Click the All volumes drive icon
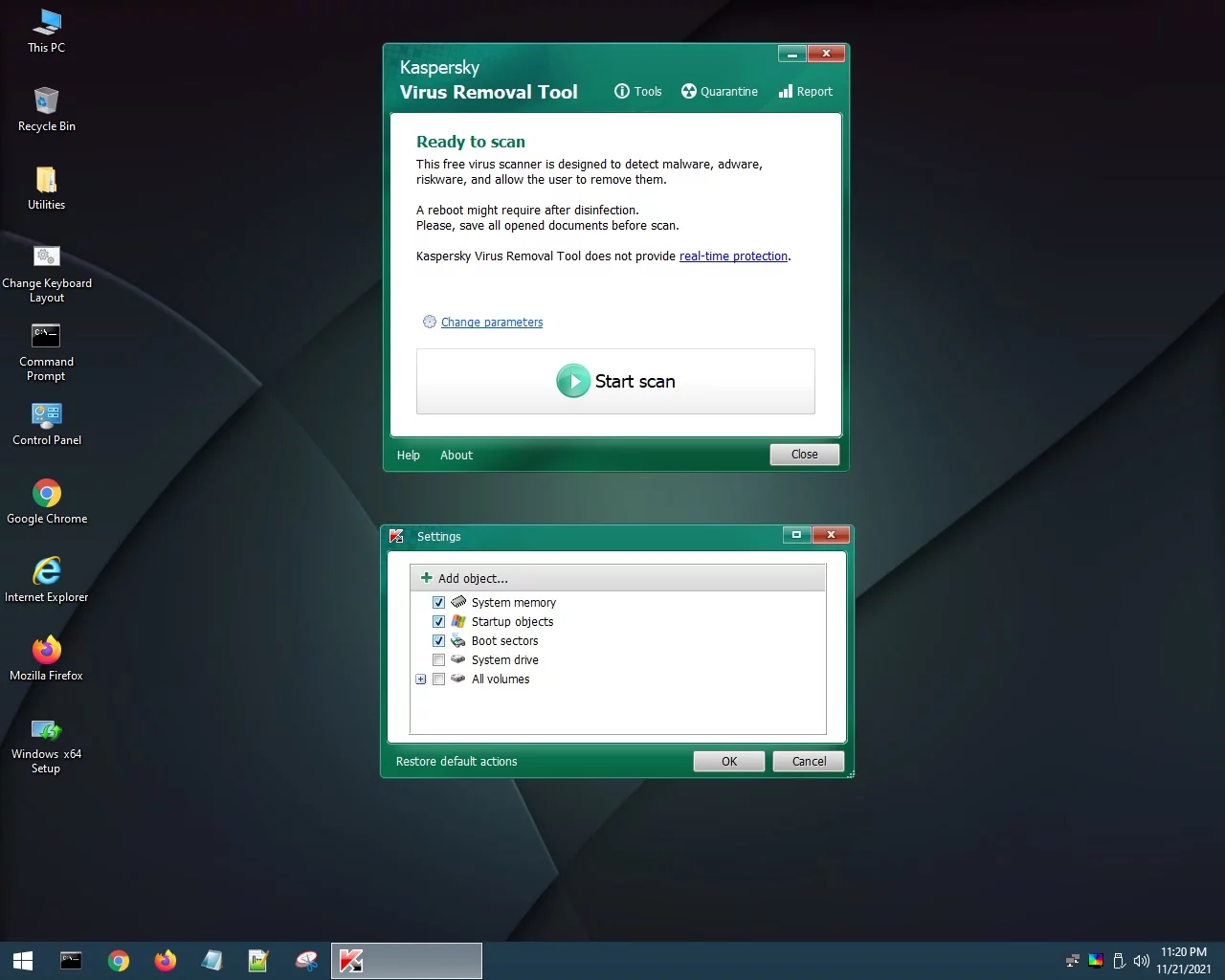 click(x=458, y=679)
